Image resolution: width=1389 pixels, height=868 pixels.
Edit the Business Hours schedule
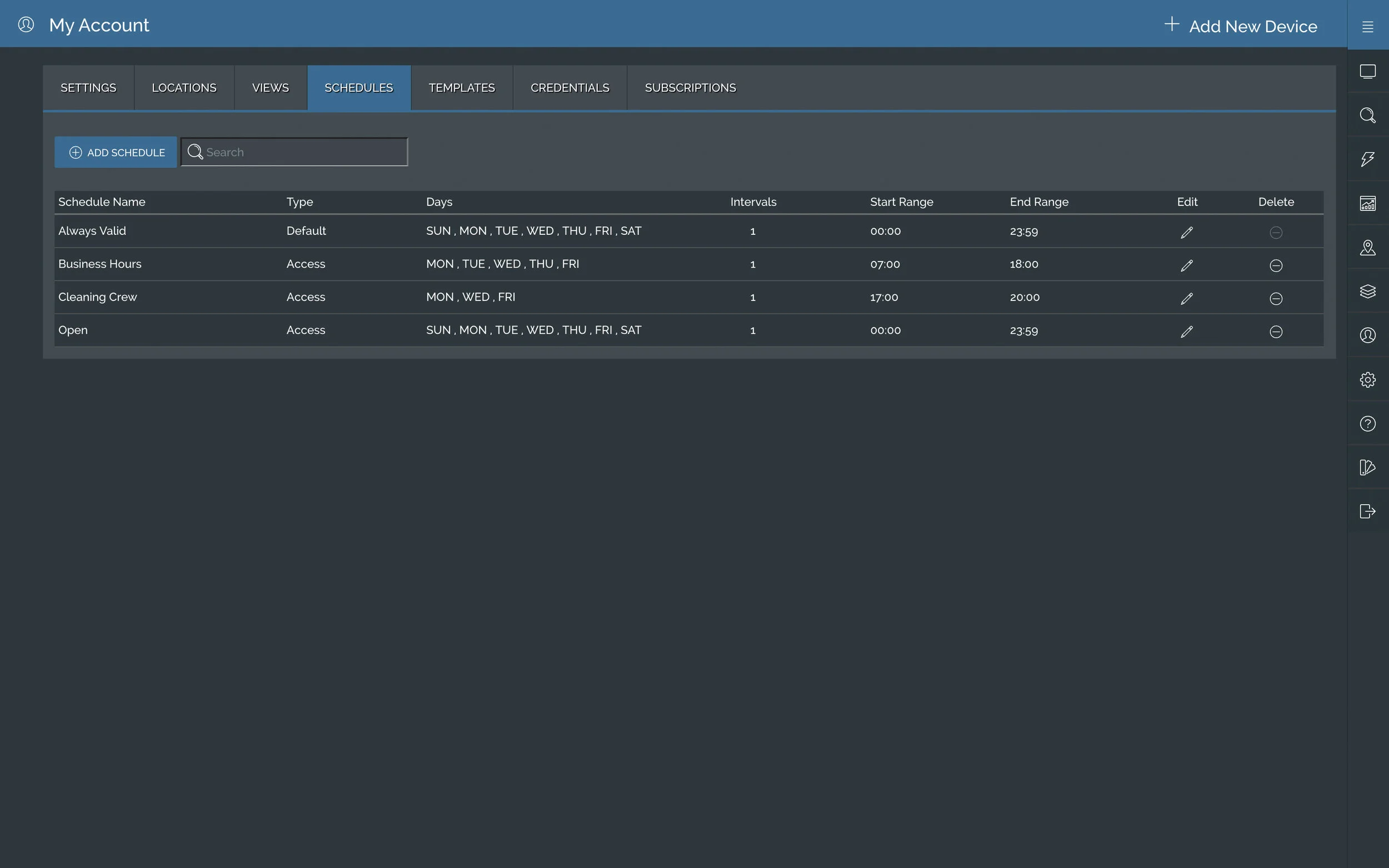pyautogui.click(x=1186, y=265)
